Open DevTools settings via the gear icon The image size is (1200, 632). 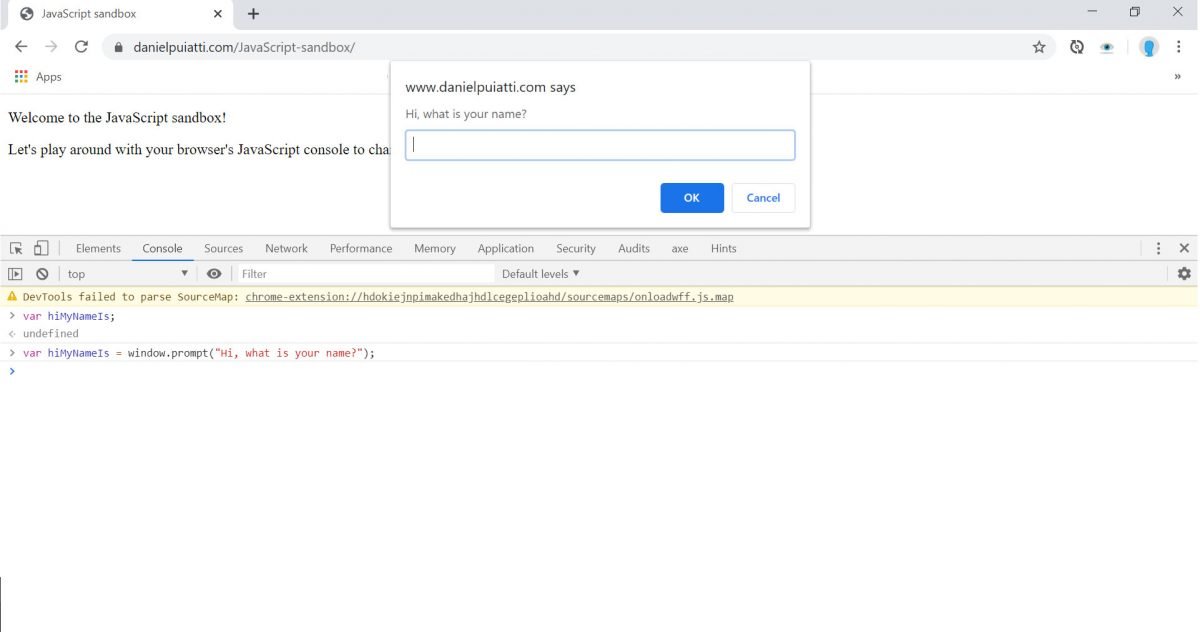click(1184, 273)
